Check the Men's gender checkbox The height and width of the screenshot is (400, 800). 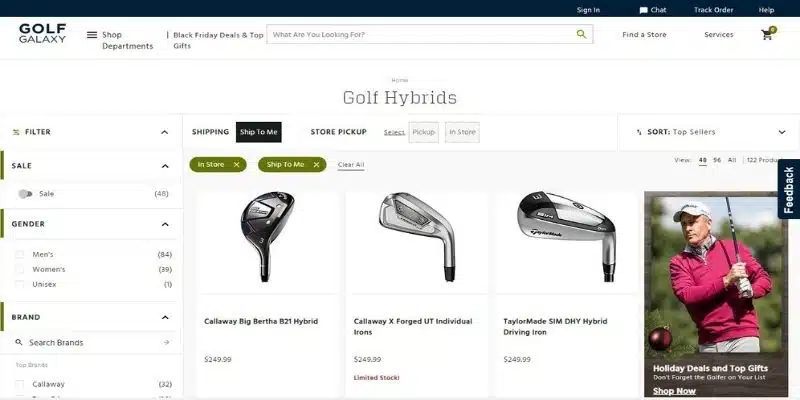(19, 254)
